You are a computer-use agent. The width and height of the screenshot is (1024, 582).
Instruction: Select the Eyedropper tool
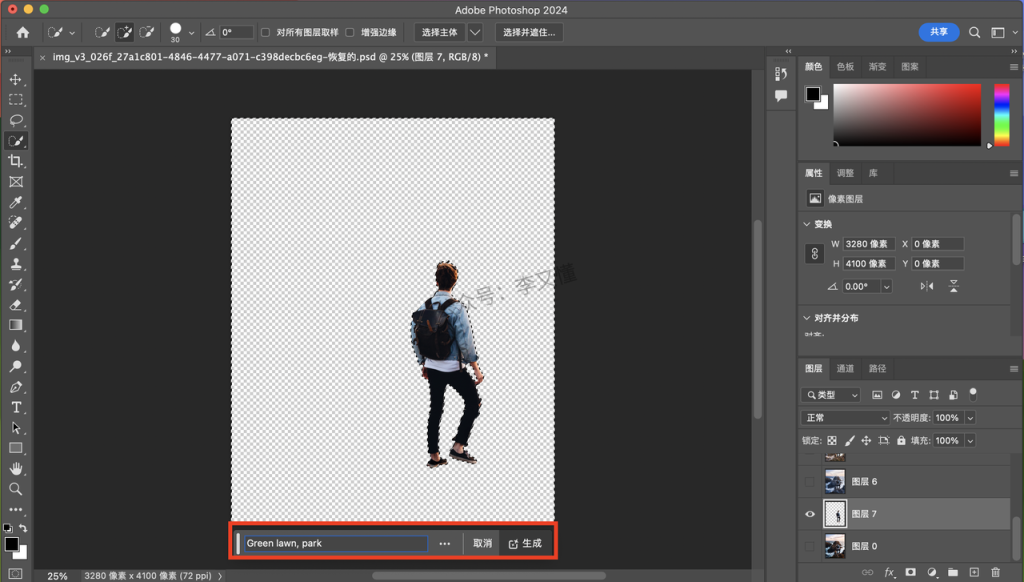click(16, 202)
